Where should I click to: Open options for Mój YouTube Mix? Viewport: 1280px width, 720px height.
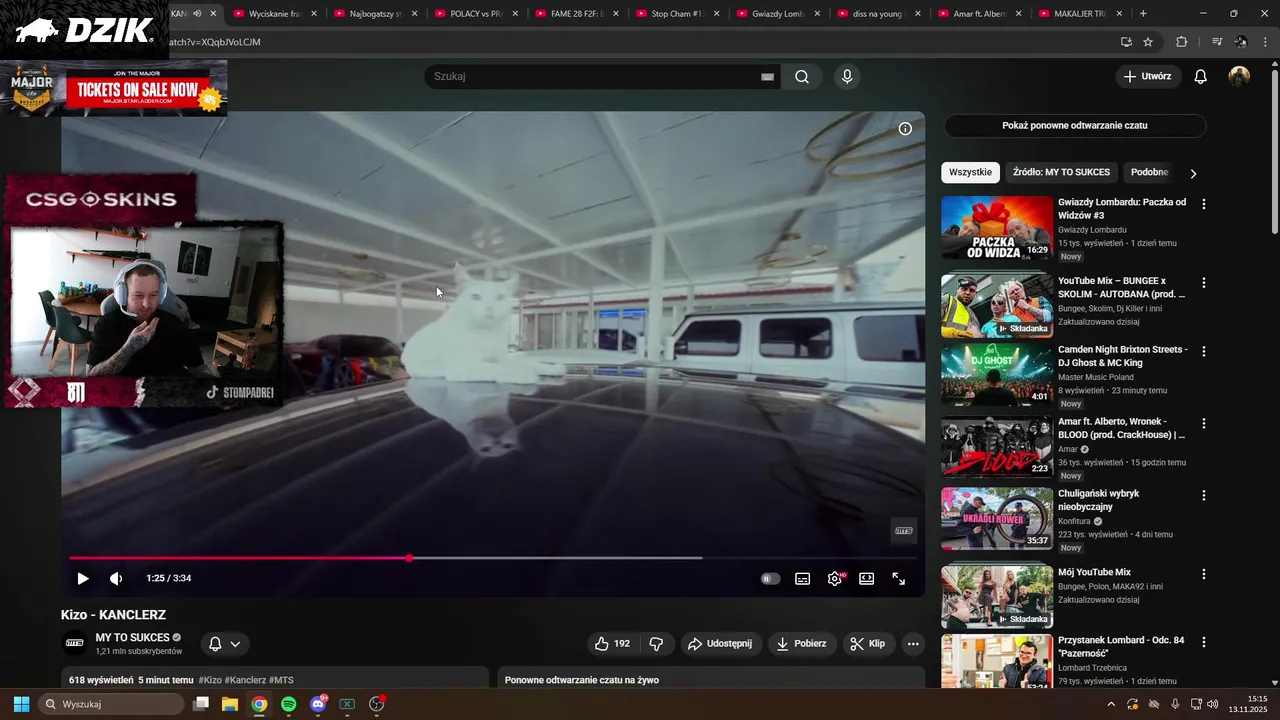(x=1204, y=575)
